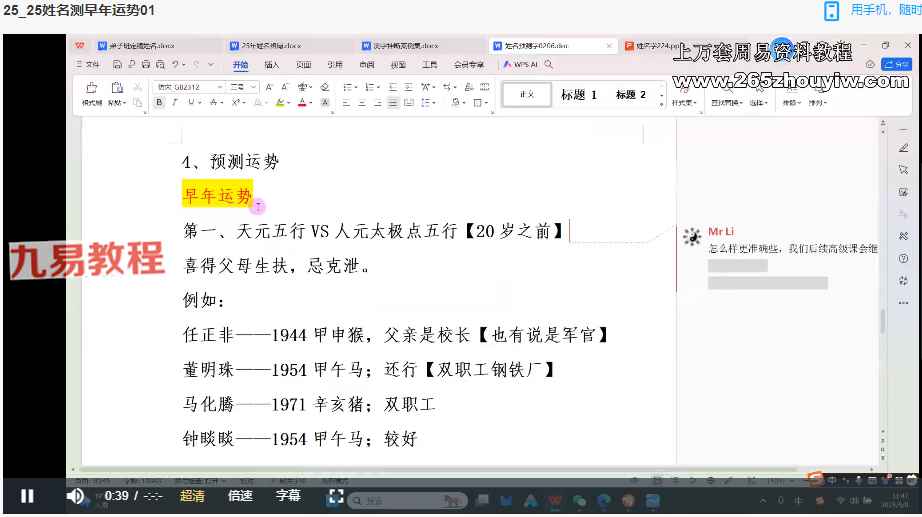The width and height of the screenshot is (922, 517).
Task: Switch to the 插入 ribbon tab
Action: [272, 64]
